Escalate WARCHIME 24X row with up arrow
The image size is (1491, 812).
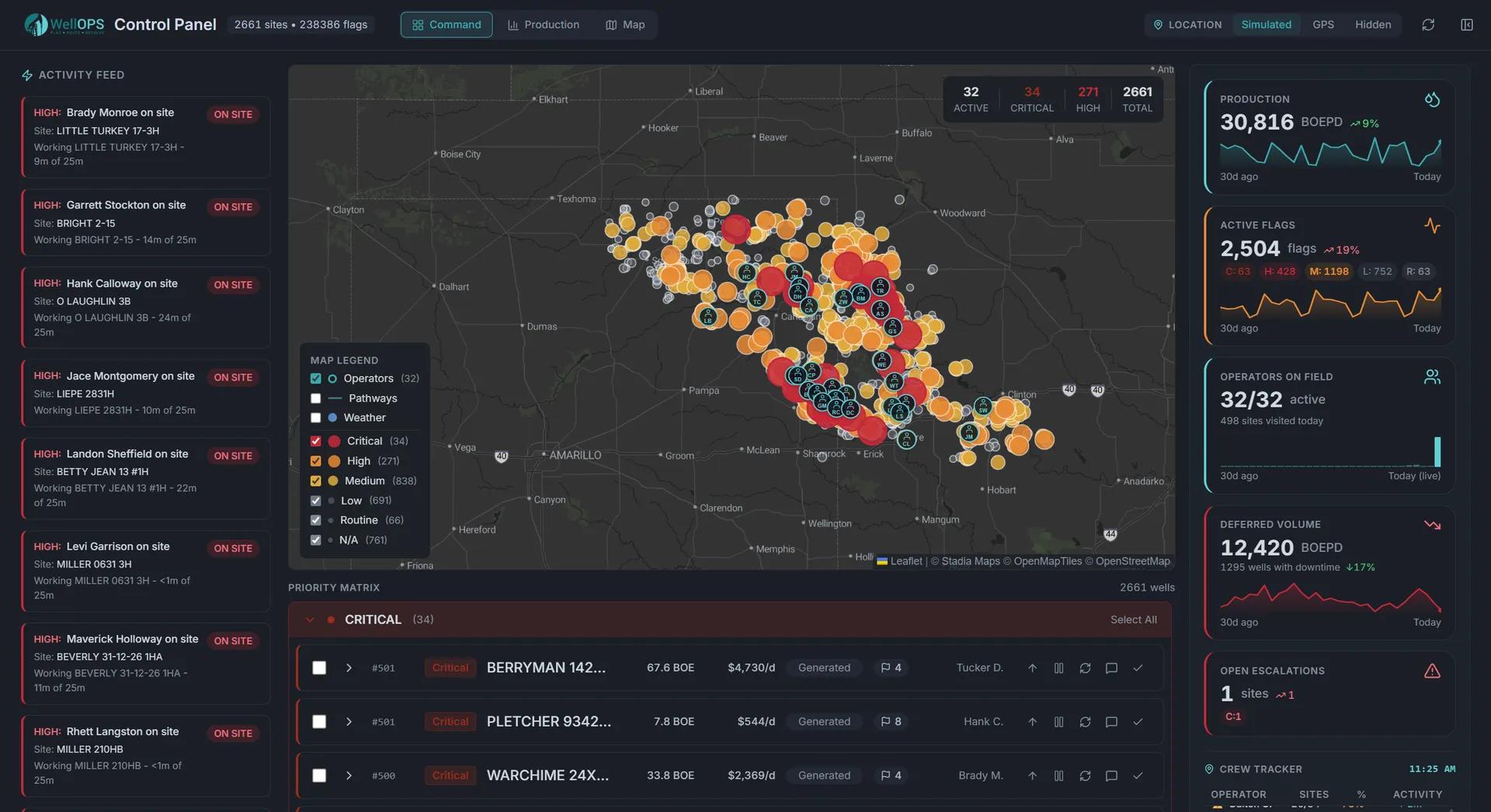pos(1032,776)
